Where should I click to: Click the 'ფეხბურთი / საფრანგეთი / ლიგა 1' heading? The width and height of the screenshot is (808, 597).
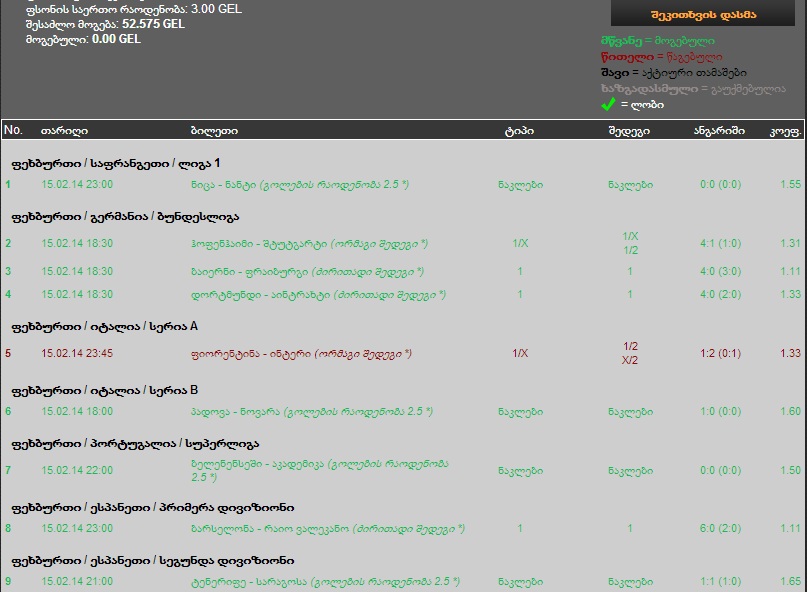tap(116, 164)
